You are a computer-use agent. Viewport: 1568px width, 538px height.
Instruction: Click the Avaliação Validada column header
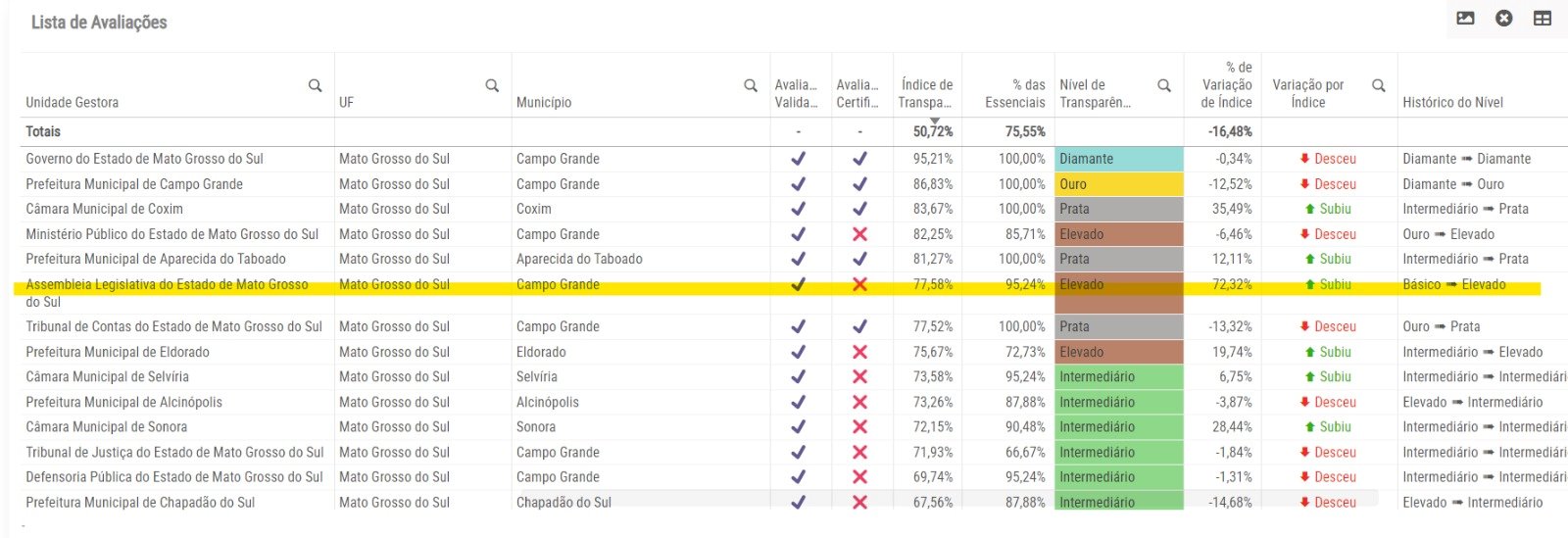tap(797, 94)
